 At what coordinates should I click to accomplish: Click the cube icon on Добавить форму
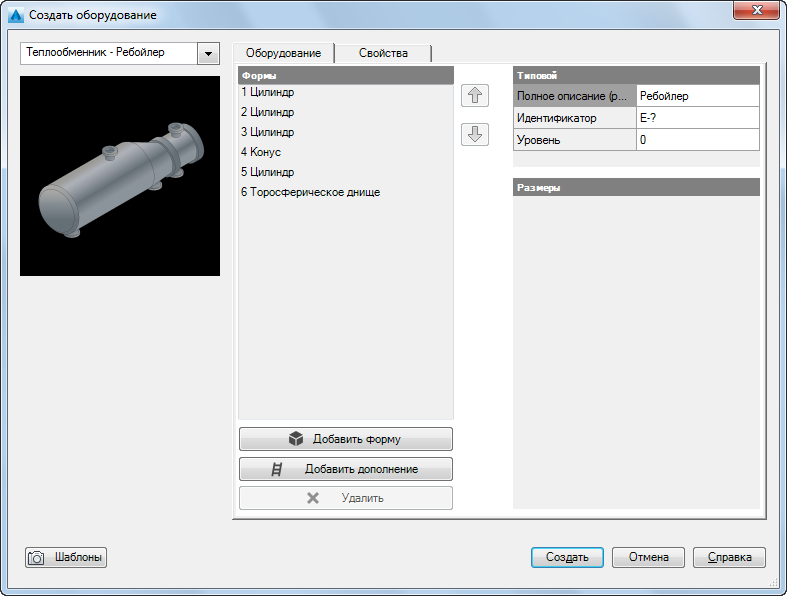point(296,439)
